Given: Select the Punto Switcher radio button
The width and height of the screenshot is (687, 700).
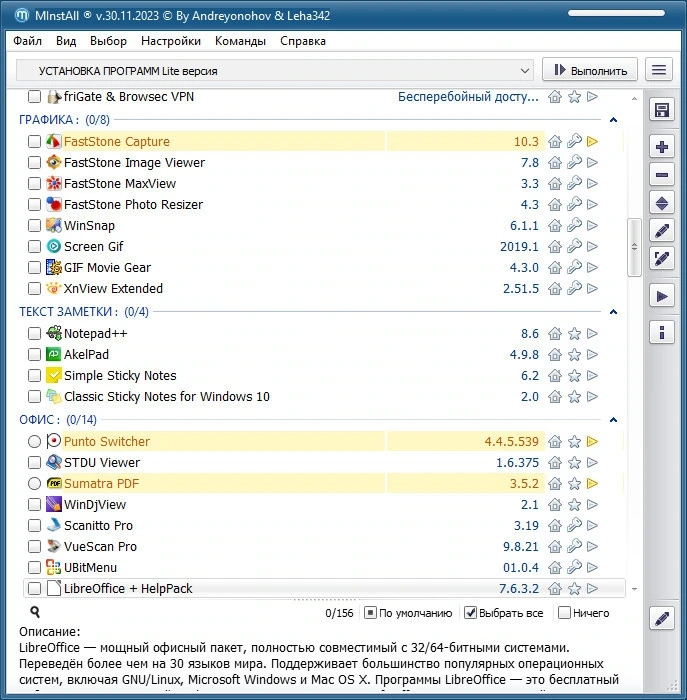Looking at the screenshot, I should tap(34, 442).
